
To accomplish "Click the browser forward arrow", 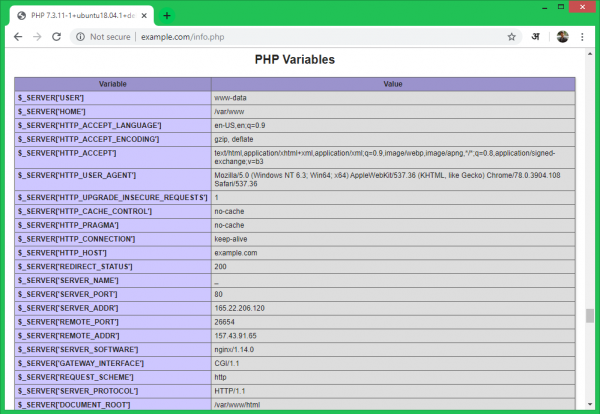I will 38,36.
